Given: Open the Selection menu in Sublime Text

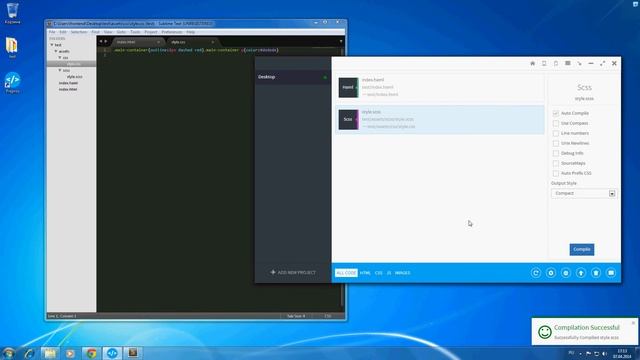Looking at the screenshot, I should coord(79,32).
